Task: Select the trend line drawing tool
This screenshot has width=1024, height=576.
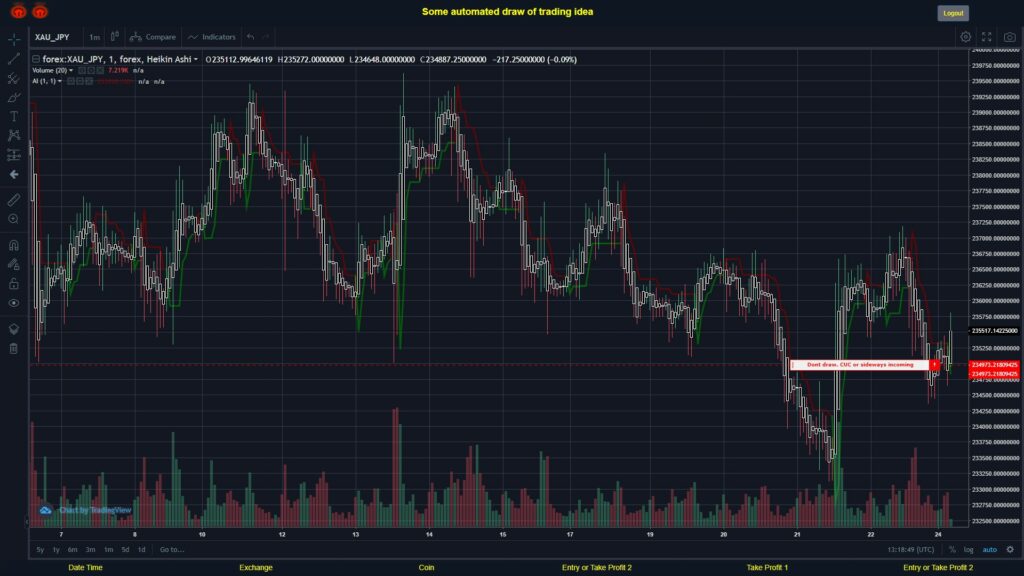Action: point(14,59)
